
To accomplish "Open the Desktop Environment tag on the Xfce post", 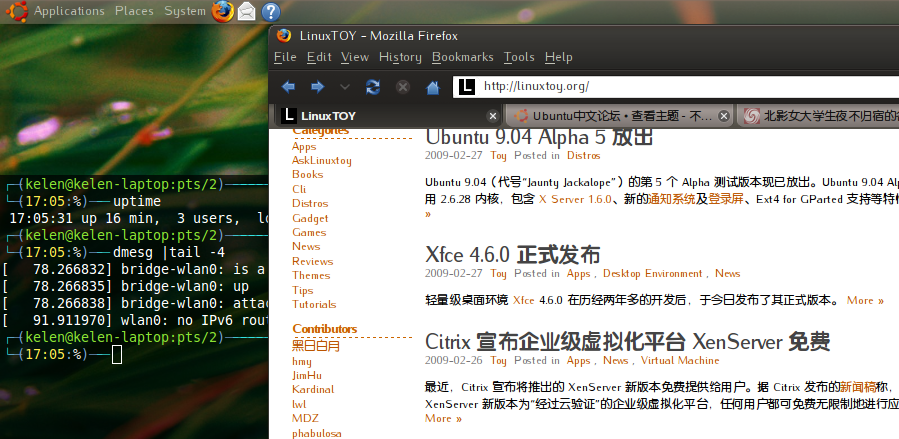I will point(652,274).
